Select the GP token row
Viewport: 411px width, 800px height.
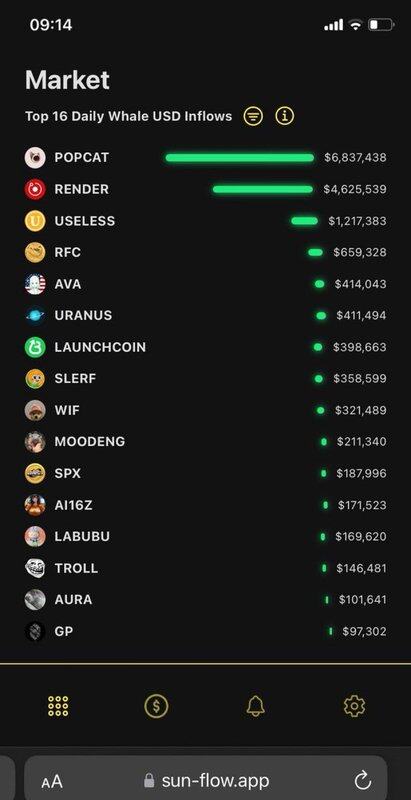coord(206,631)
